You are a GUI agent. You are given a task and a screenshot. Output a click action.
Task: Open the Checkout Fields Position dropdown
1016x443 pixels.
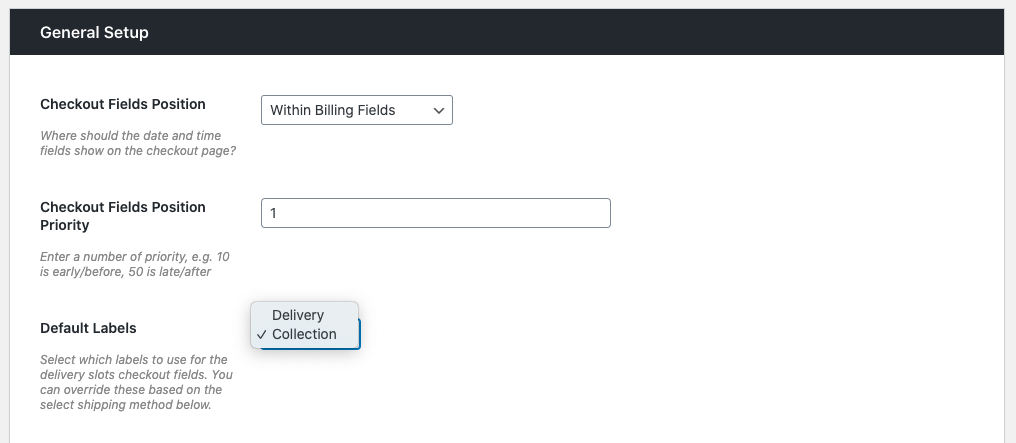coord(355,110)
